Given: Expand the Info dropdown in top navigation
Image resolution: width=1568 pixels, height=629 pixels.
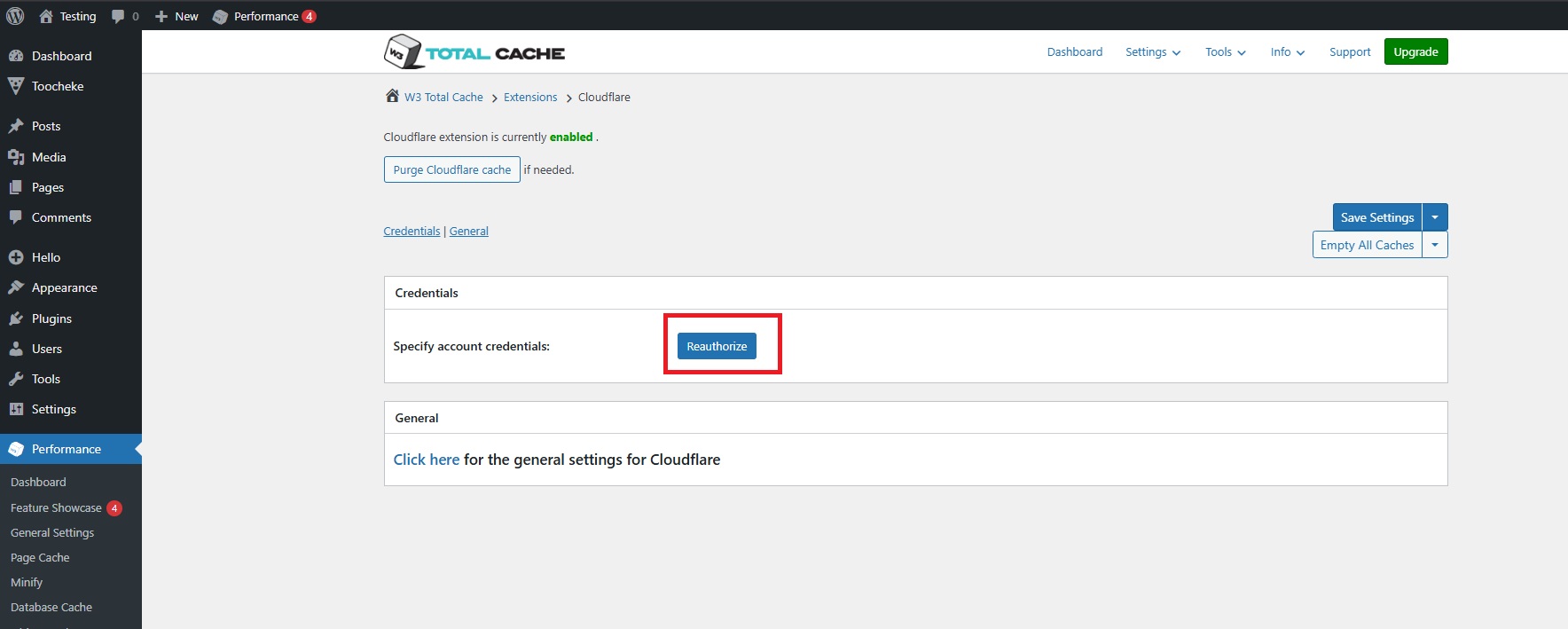Looking at the screenshot, I should coord(1288,52).
